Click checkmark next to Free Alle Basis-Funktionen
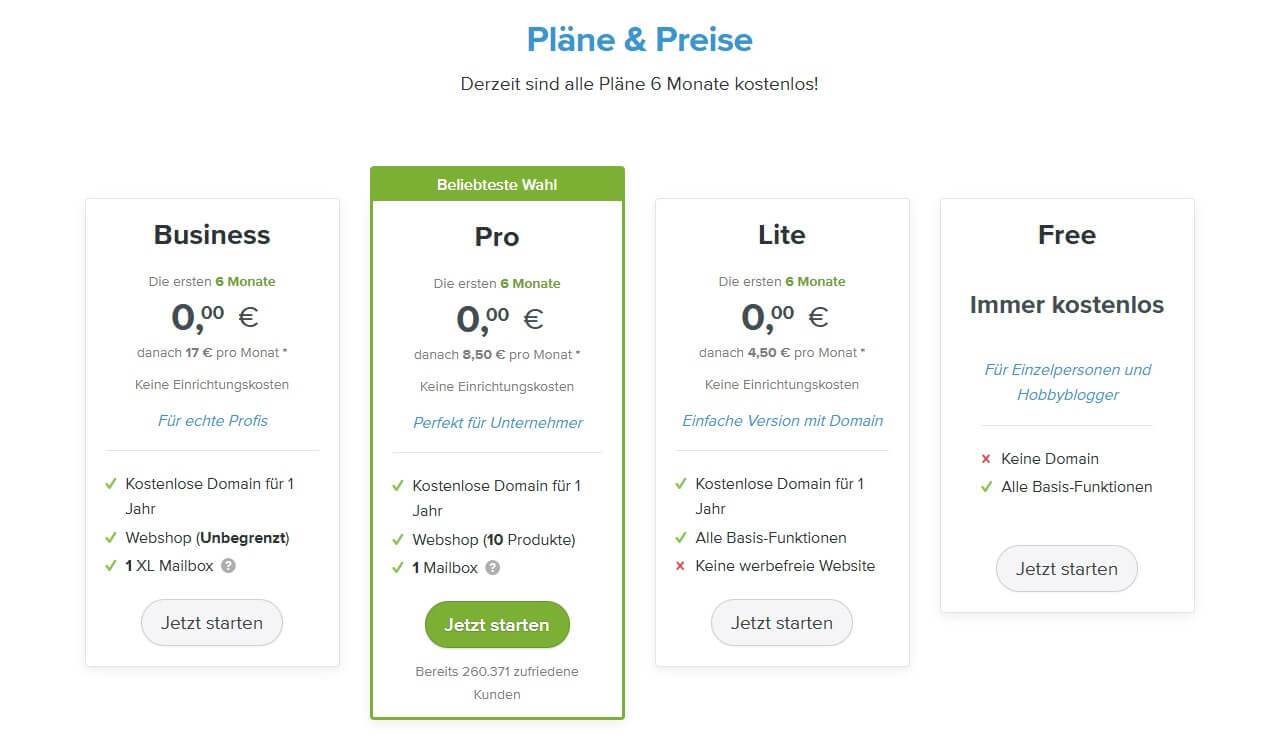1283x742 pixels. [986, 487]
